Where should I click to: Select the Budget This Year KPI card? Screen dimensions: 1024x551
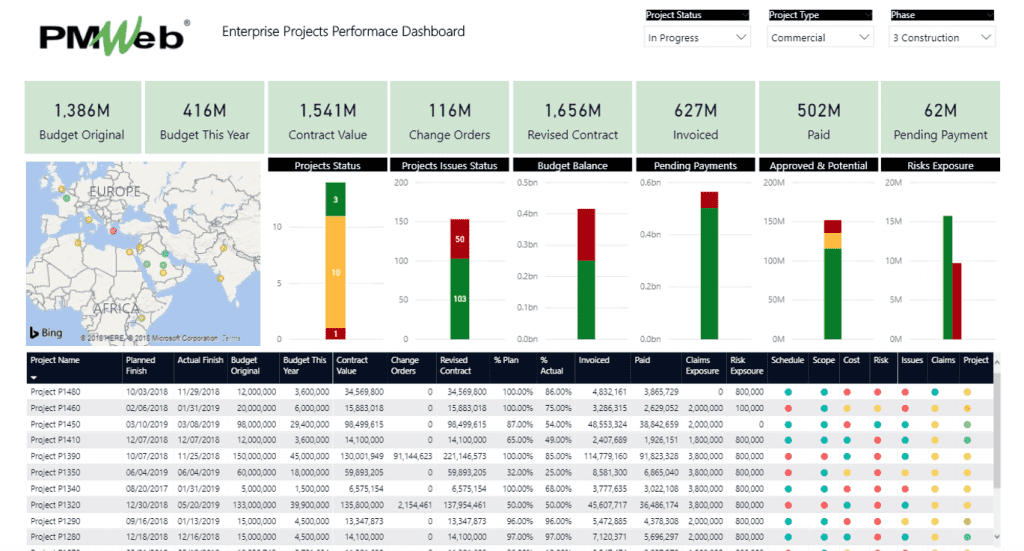(204, 118)
